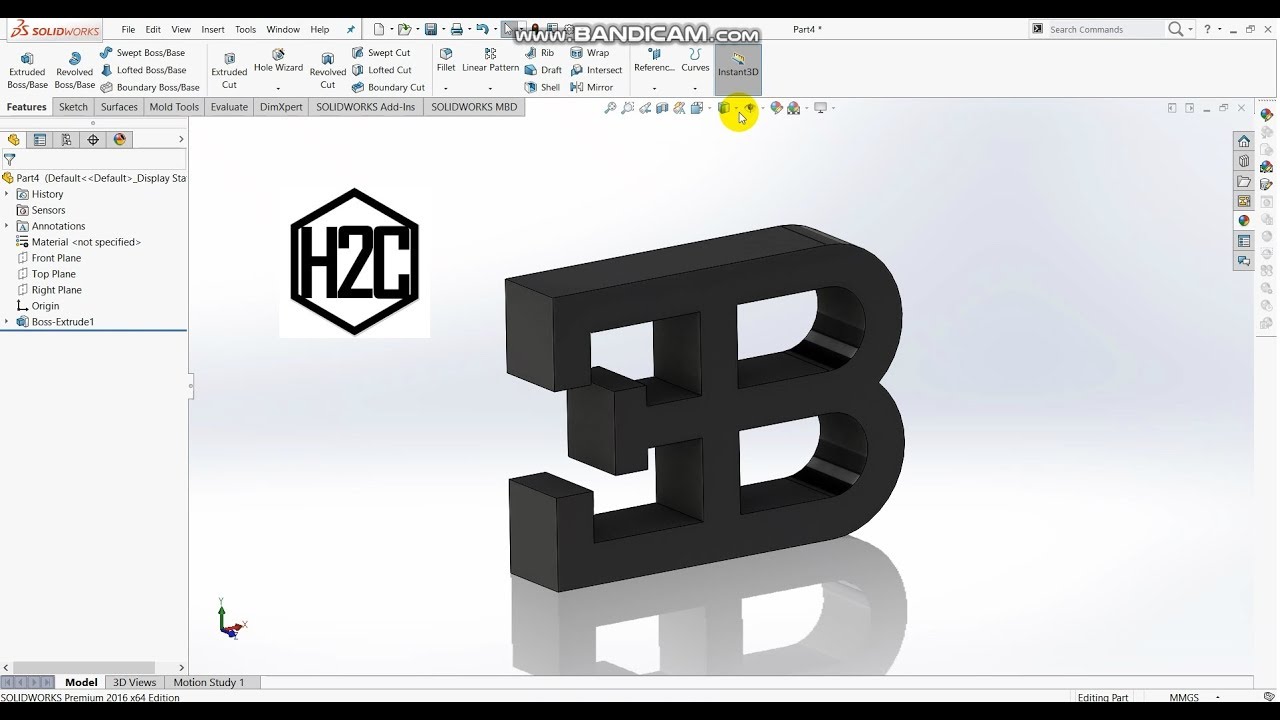Expand the History folder
This screenshot has width=1280, height=720.
(x=6, y=194)
